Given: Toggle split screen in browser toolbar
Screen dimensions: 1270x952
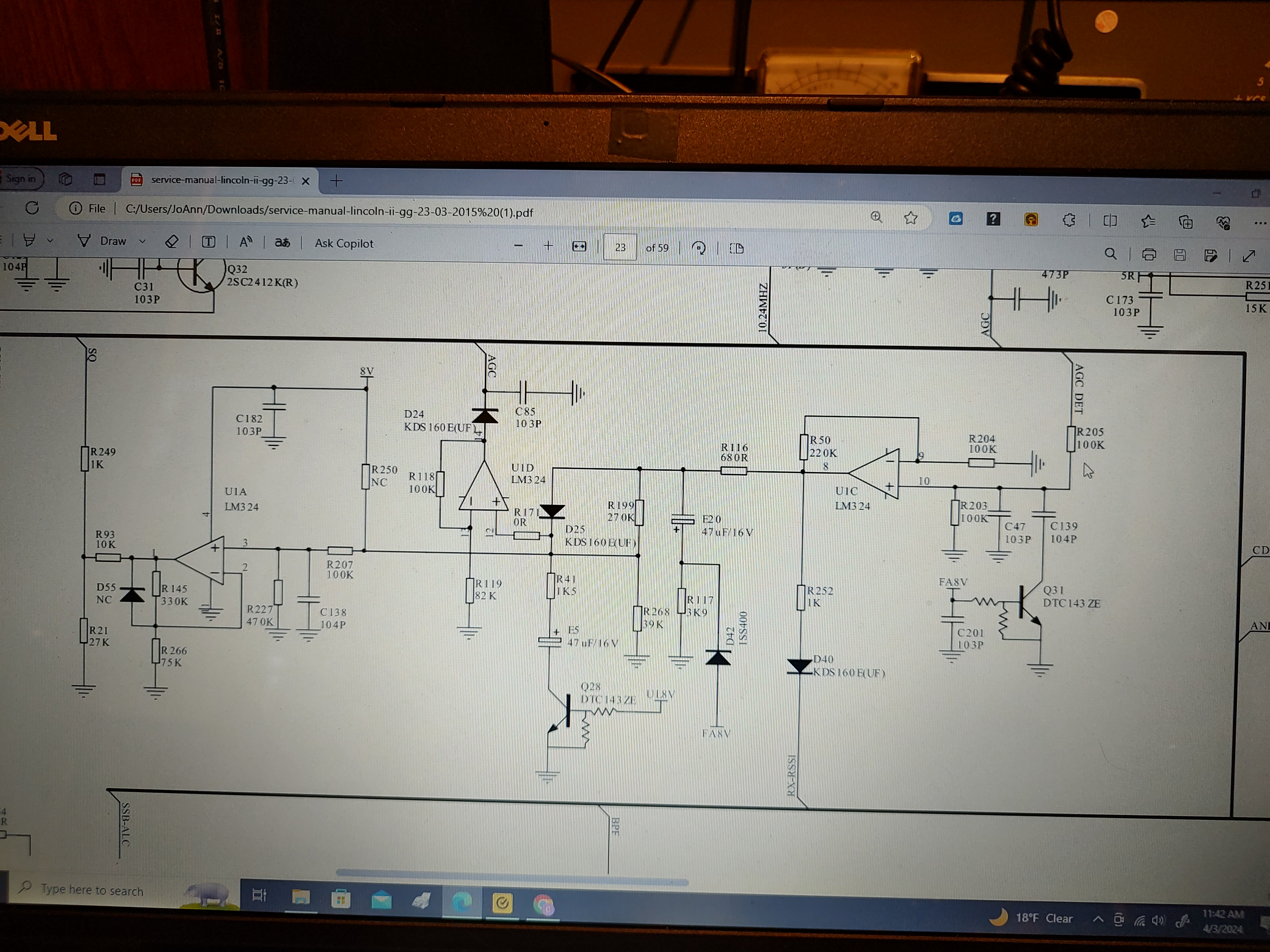Looking at the screenshot, I should coord(1110,221).
